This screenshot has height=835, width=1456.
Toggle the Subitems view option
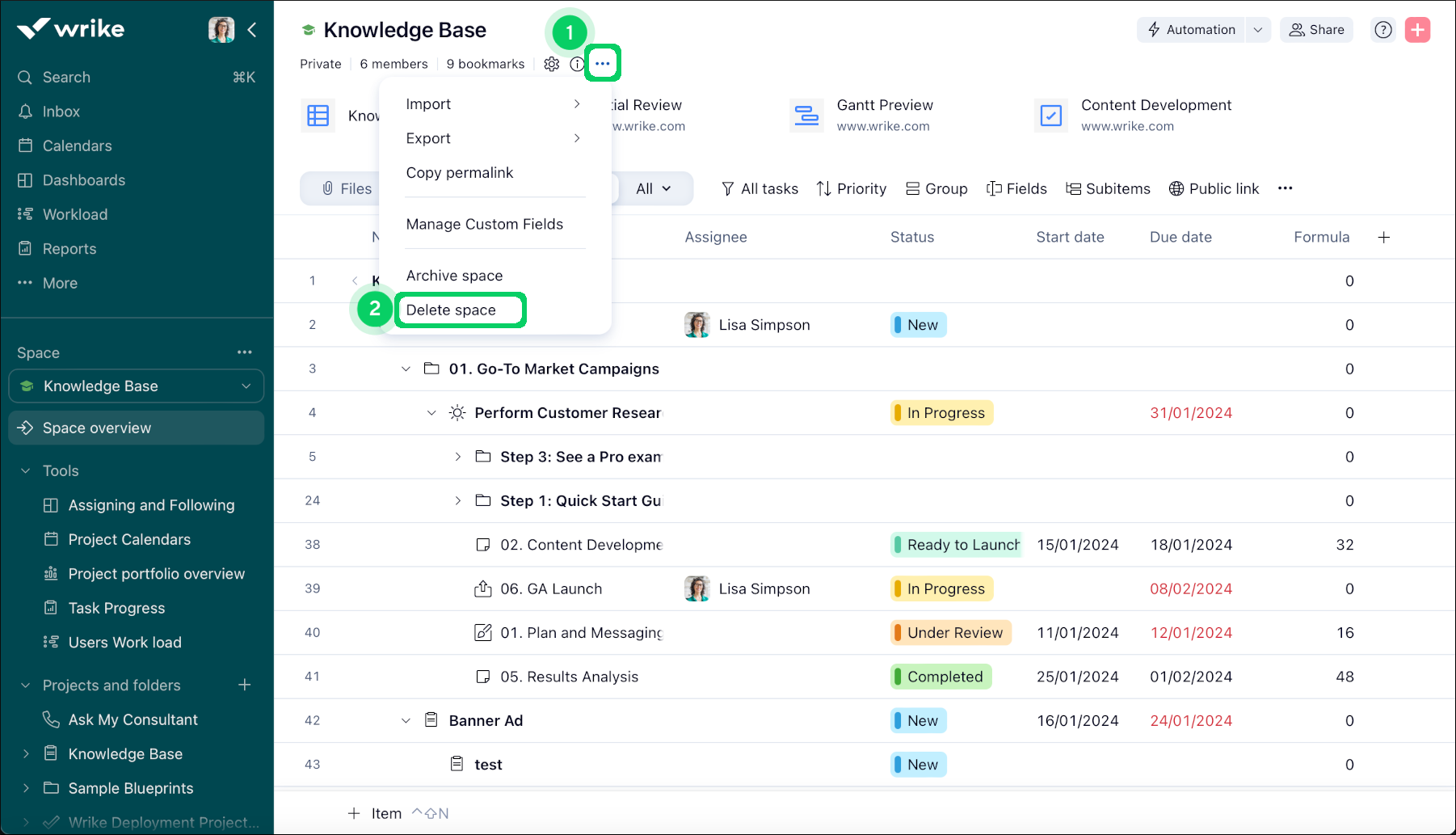1108,188
